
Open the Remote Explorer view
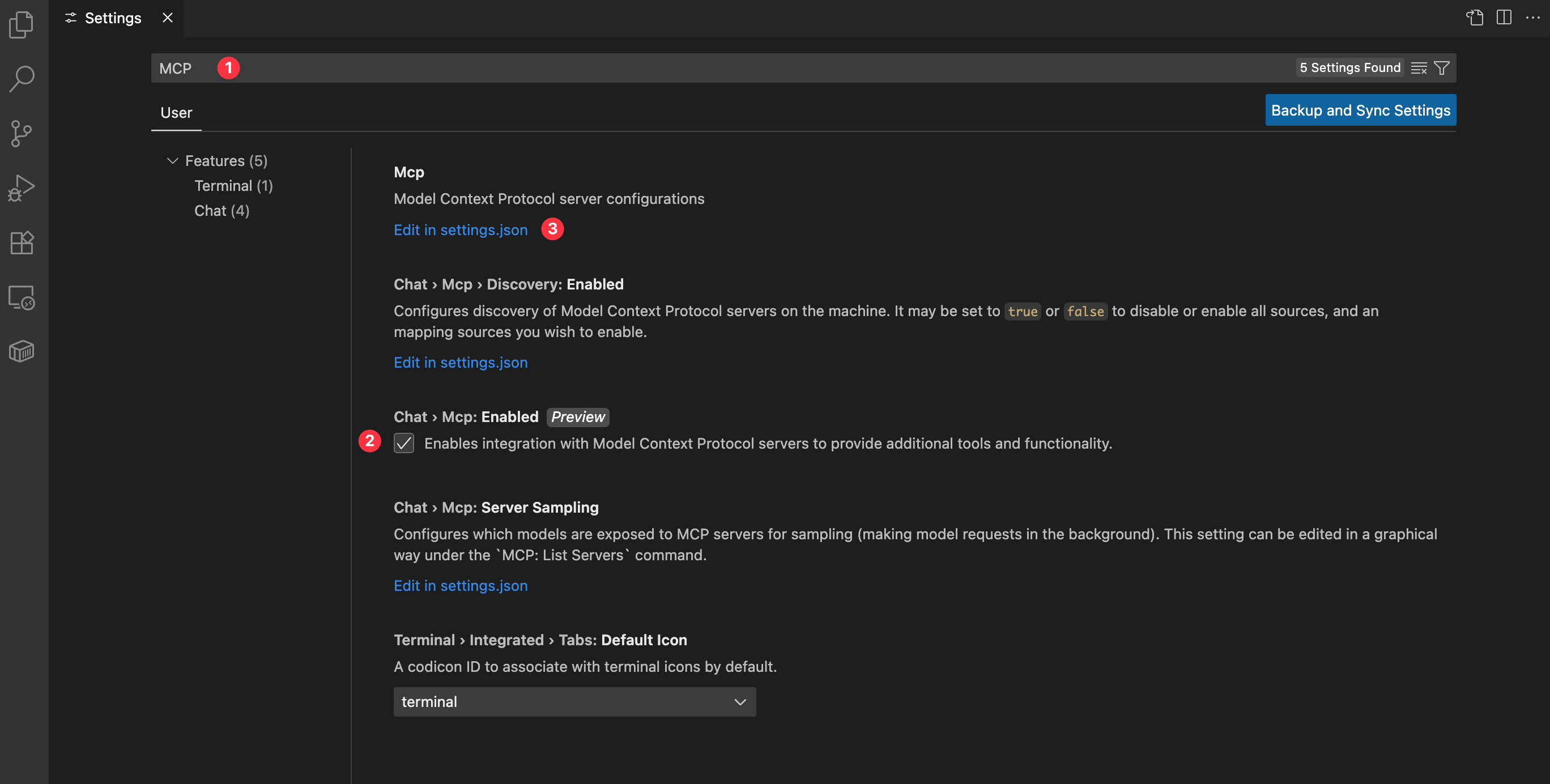(x=22, y=297)
